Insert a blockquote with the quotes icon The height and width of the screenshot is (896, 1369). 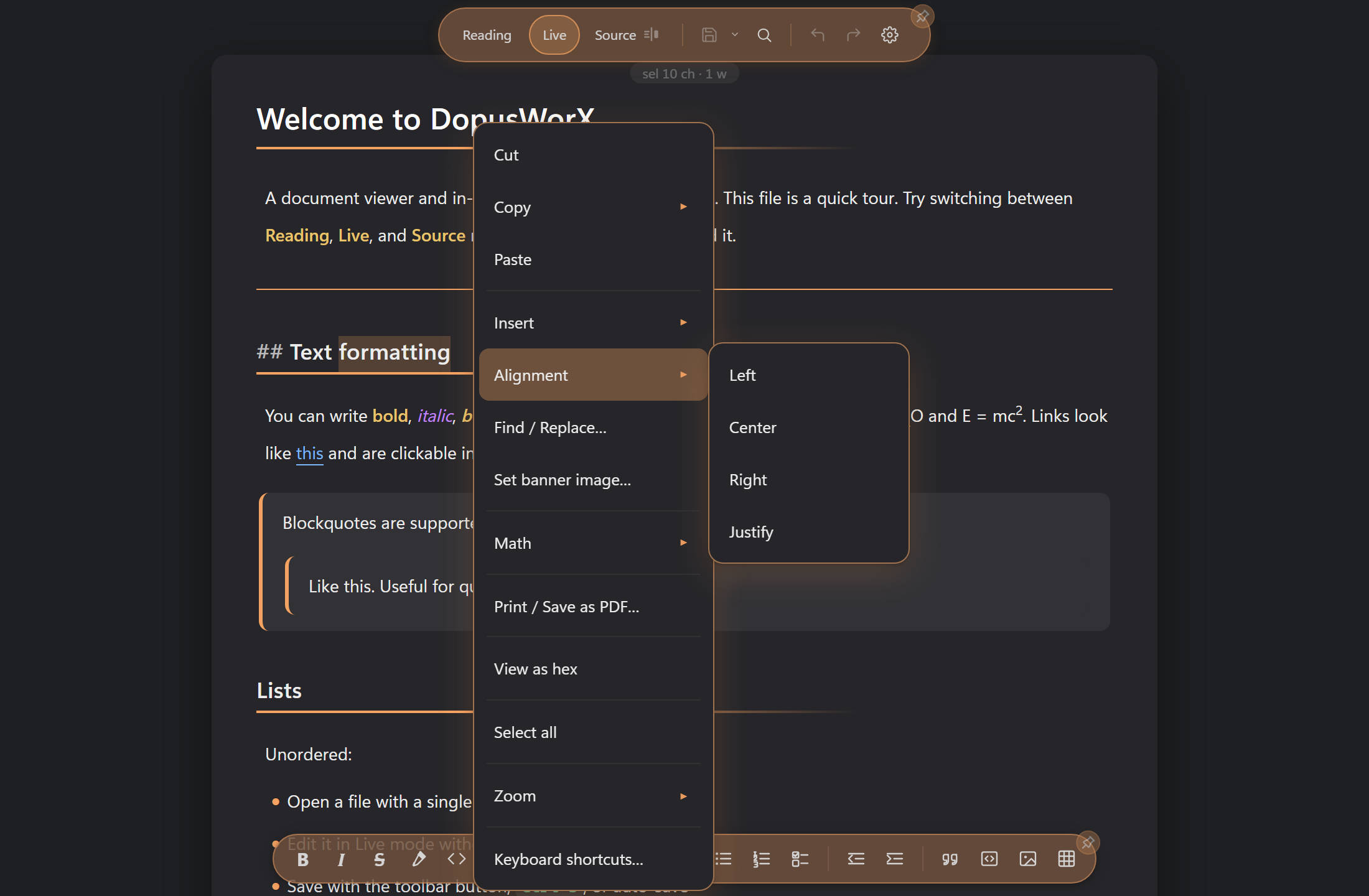(x=950, y=859)
